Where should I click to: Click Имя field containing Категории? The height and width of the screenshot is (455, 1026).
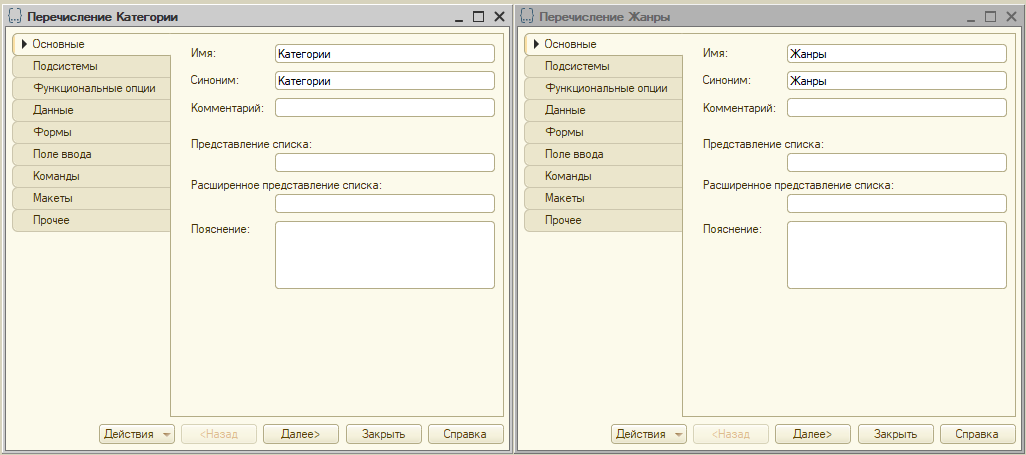click(x=385, y=54)
